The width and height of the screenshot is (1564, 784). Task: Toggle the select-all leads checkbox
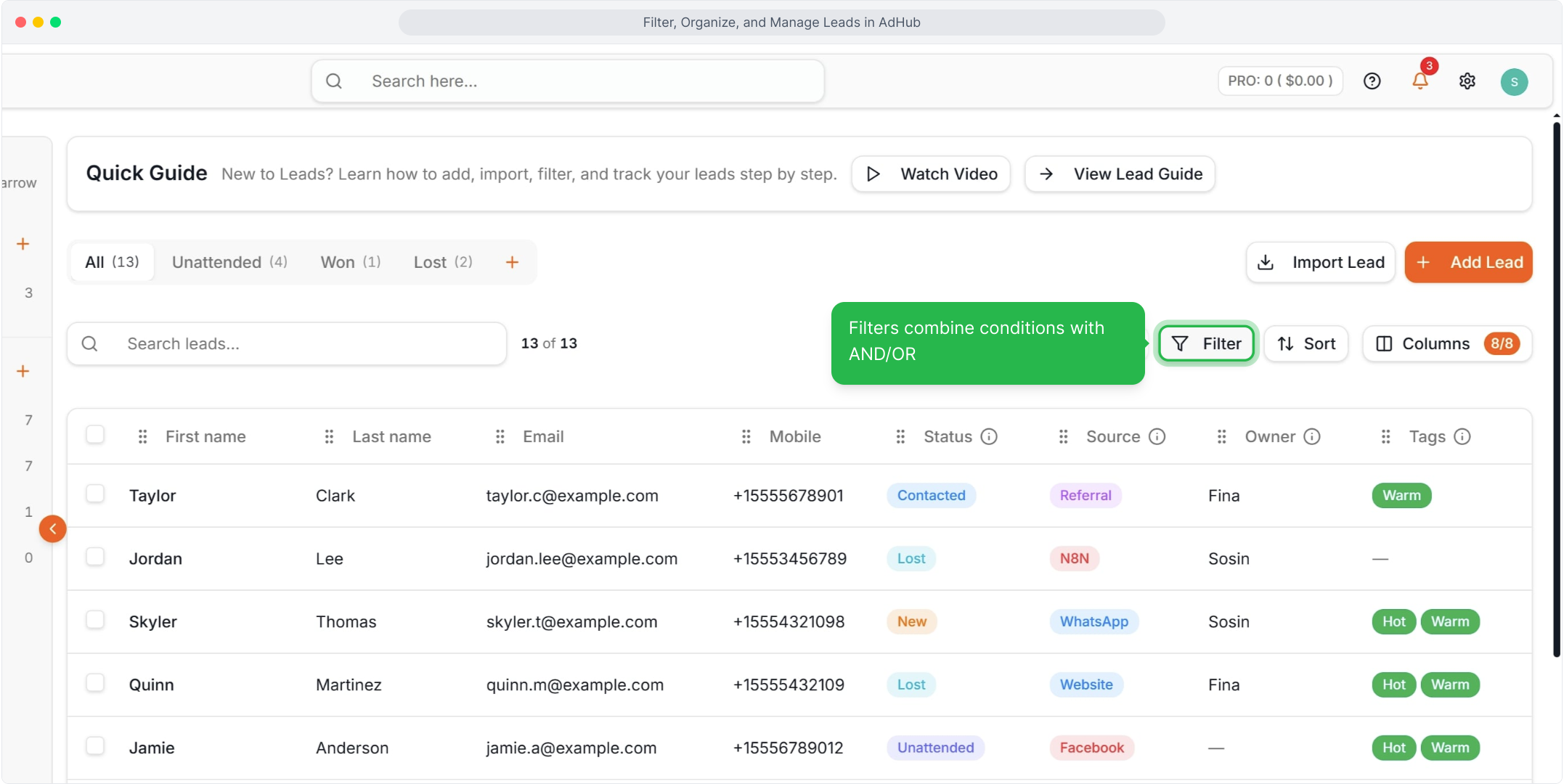coord(95,435)
